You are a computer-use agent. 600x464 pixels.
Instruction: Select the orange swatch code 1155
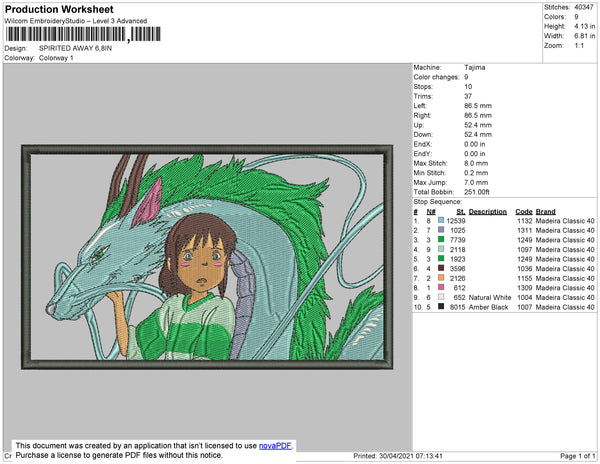coord(441,278)
